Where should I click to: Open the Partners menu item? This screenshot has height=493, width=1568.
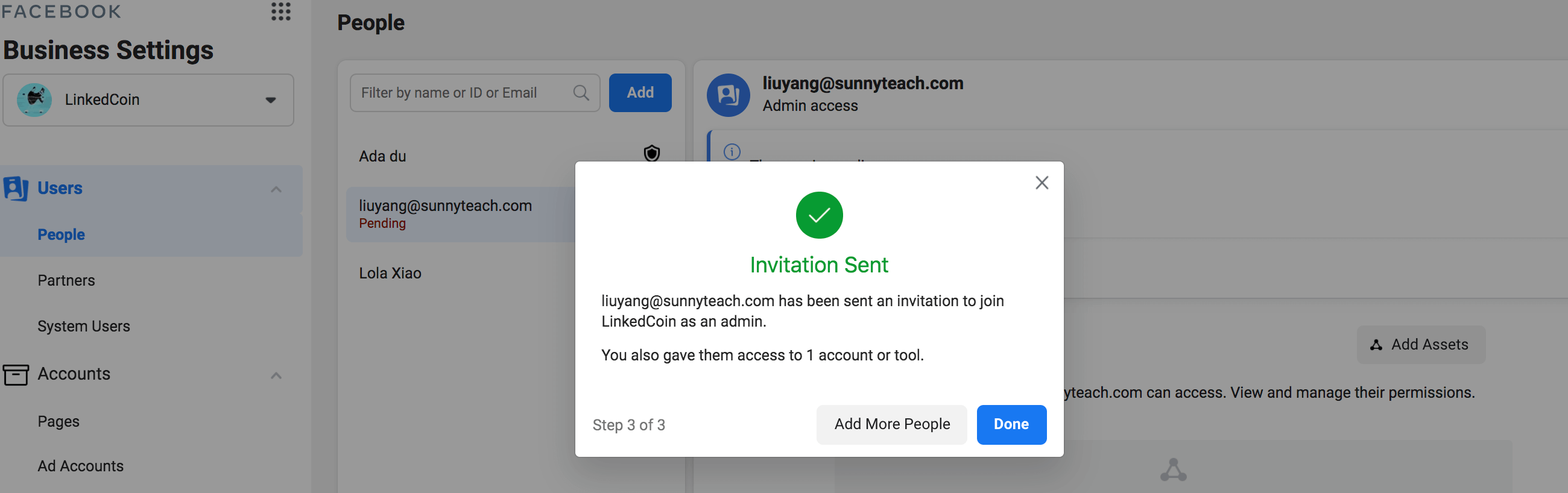(66, 281)
